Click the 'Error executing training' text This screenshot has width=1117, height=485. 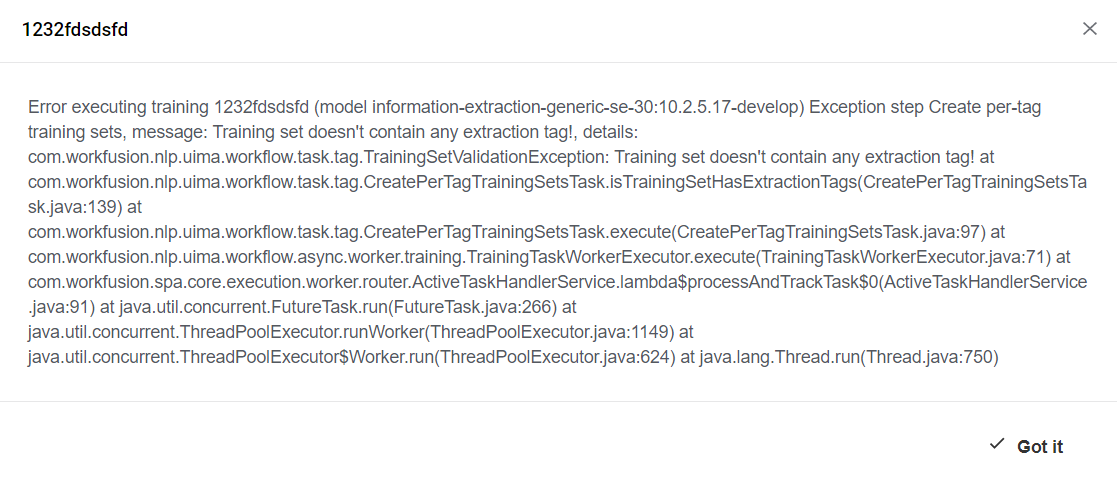(118, 108)
